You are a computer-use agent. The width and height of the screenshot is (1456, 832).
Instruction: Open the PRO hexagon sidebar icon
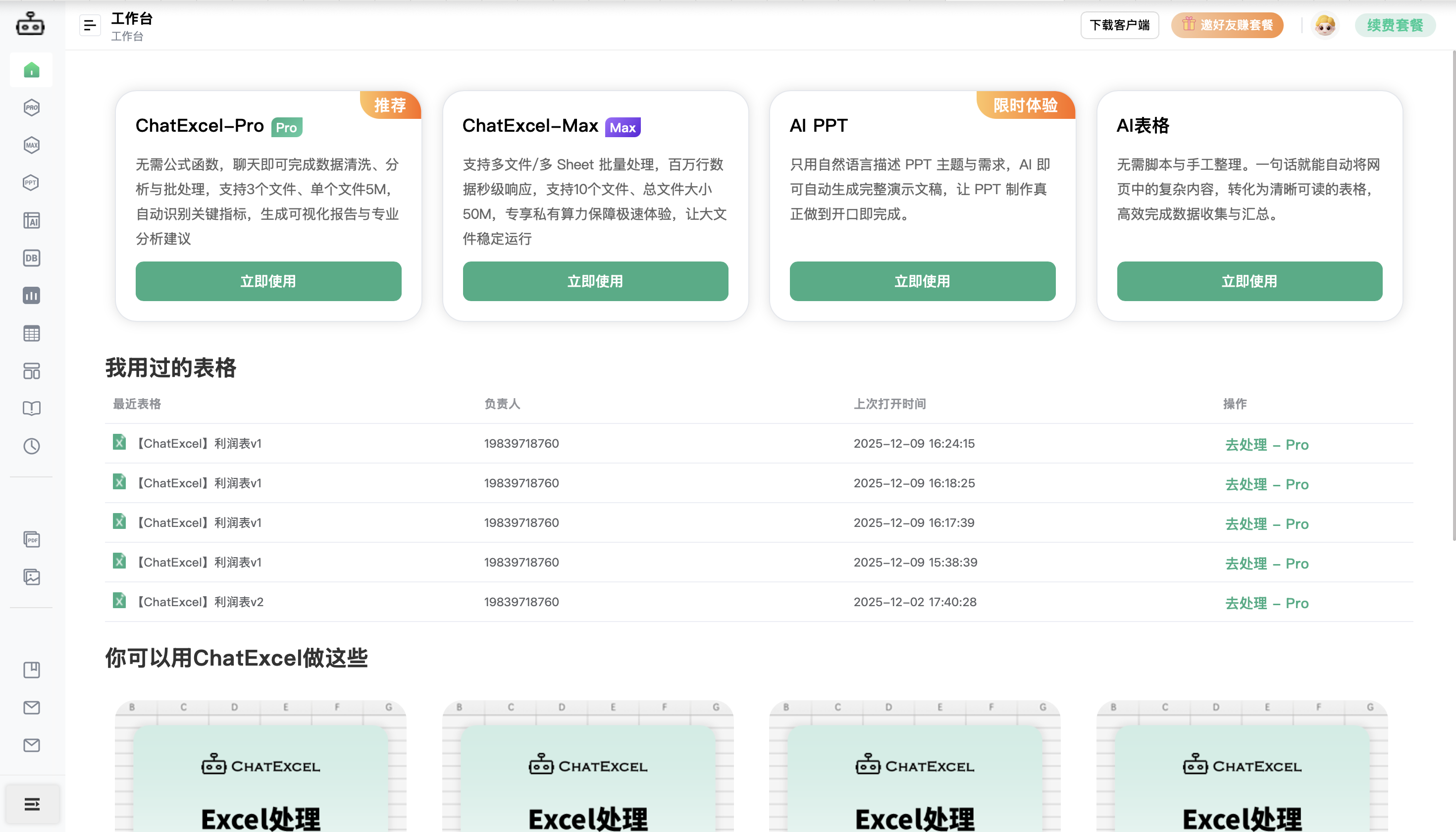click(31, 107)
